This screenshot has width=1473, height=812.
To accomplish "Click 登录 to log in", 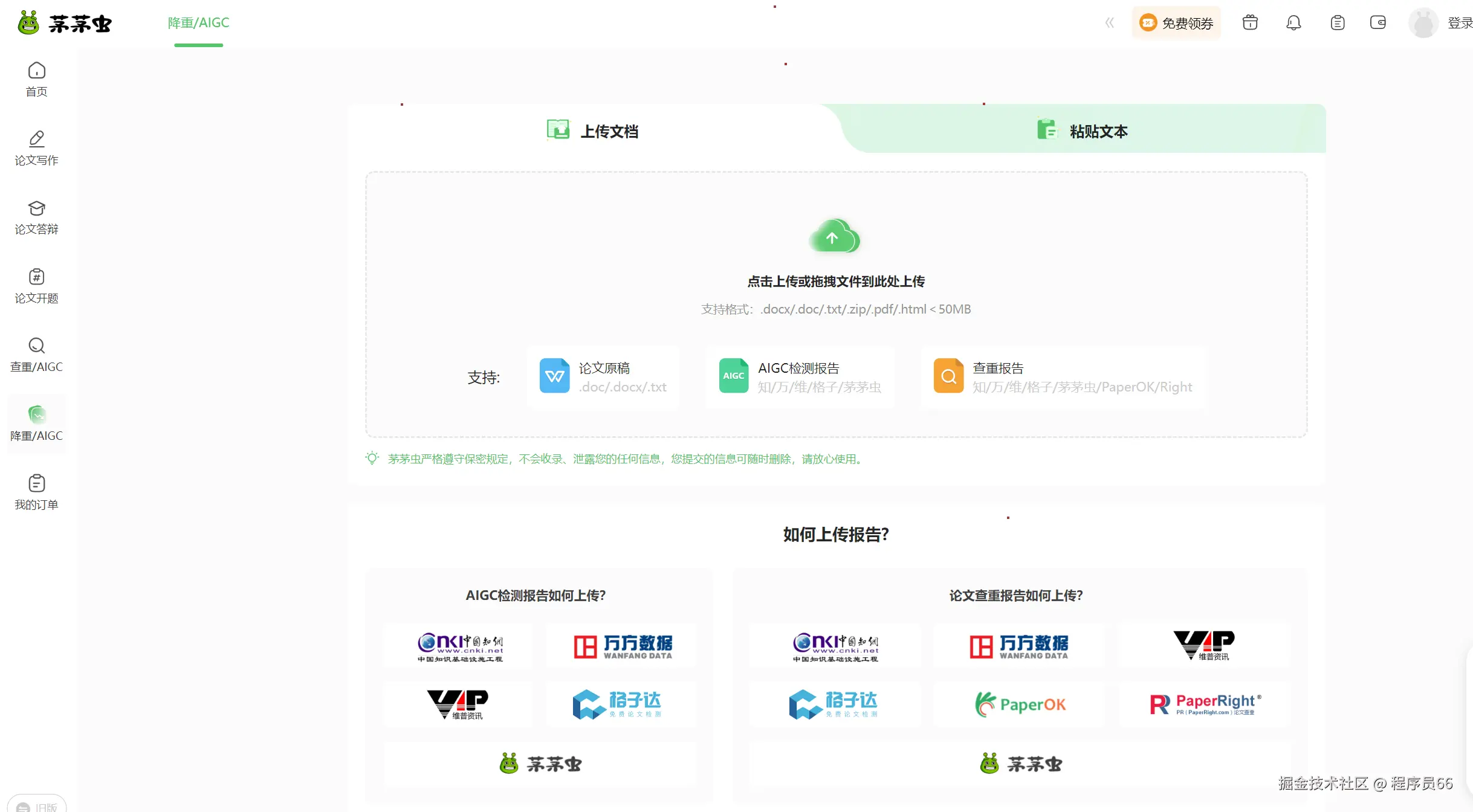I will pyautogui.click(x=1459, y=23).
